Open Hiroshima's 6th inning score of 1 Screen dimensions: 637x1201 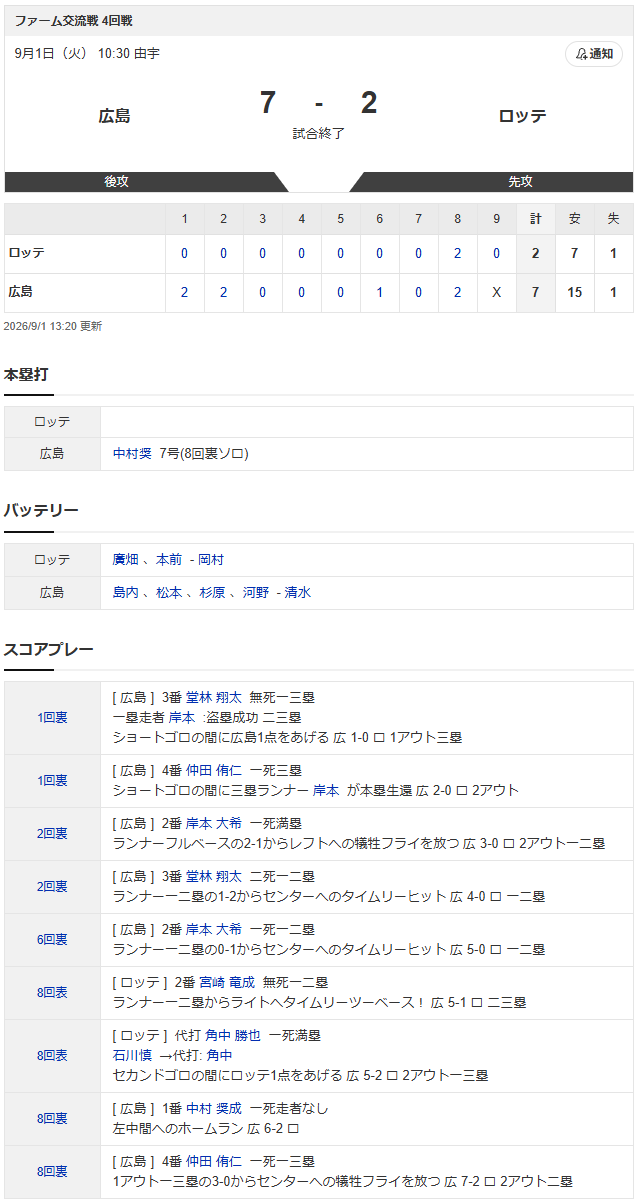point(379,293)
